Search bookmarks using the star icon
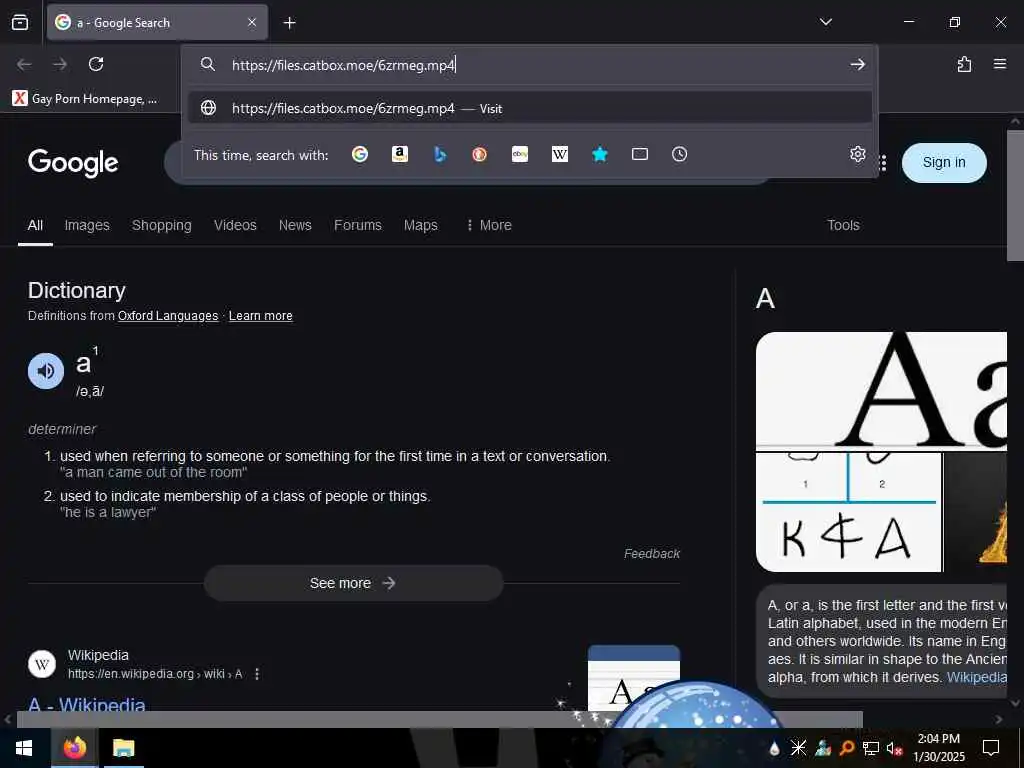 click(x=600, y=154)
